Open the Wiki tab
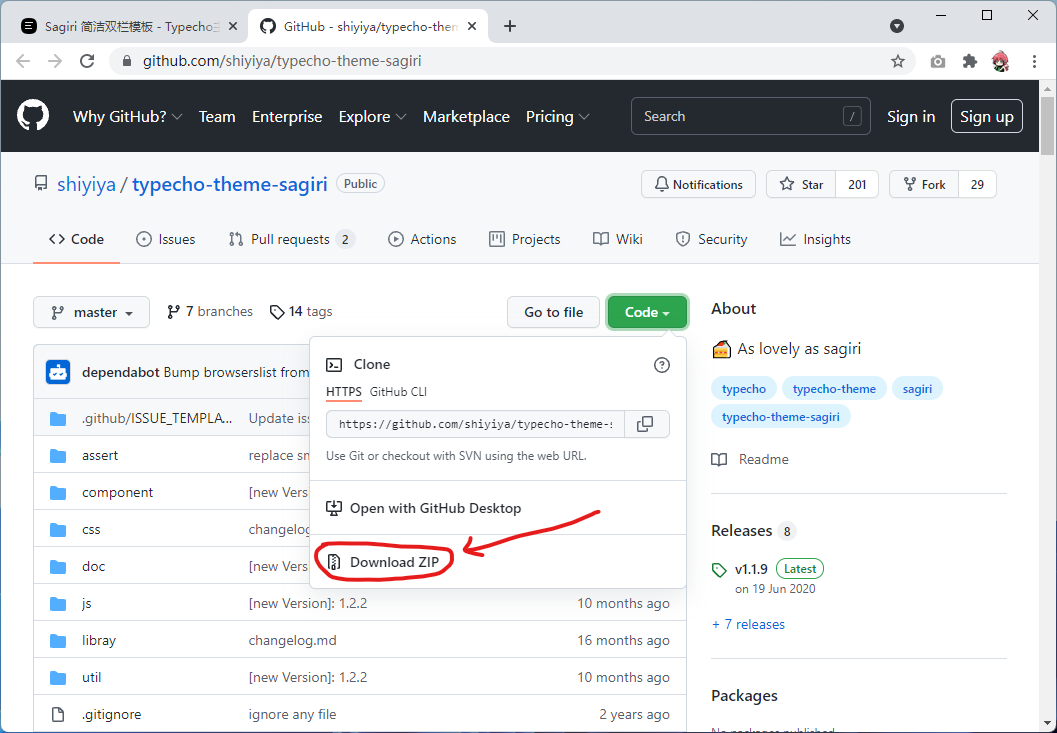 coord(617,239)
